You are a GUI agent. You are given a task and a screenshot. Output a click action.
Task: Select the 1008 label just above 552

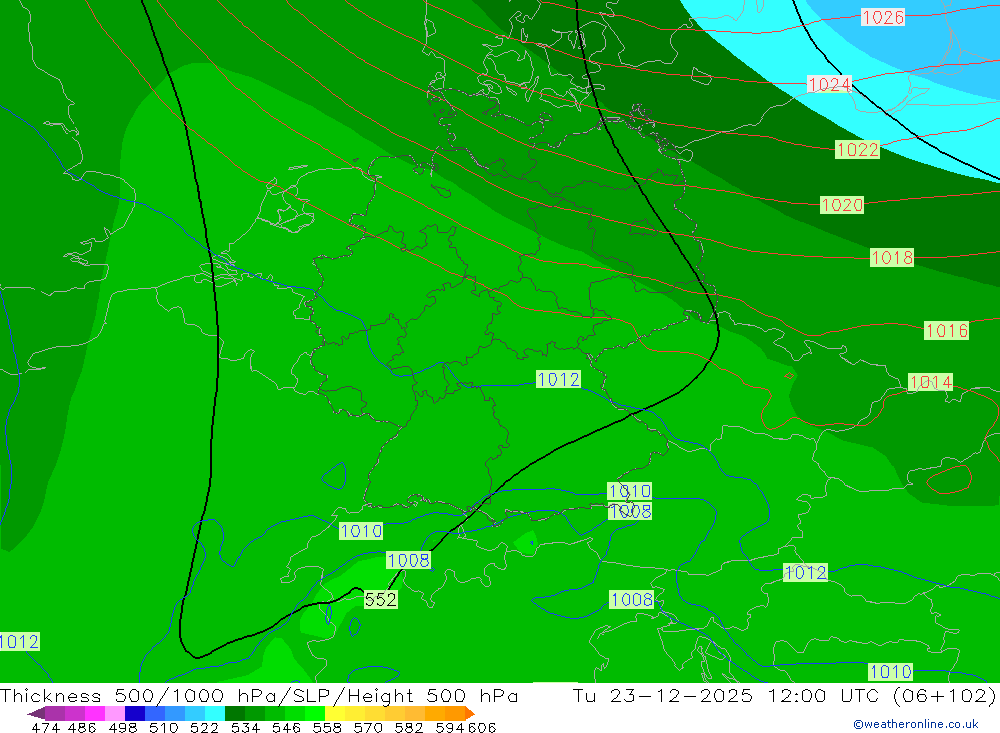point(408,560)
